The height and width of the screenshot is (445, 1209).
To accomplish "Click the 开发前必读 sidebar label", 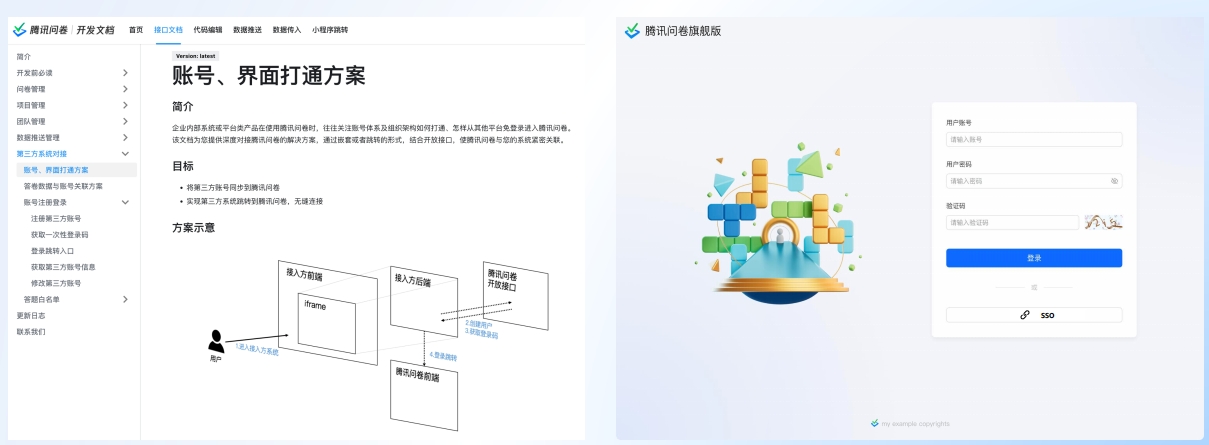I will (x=35, y=73).
